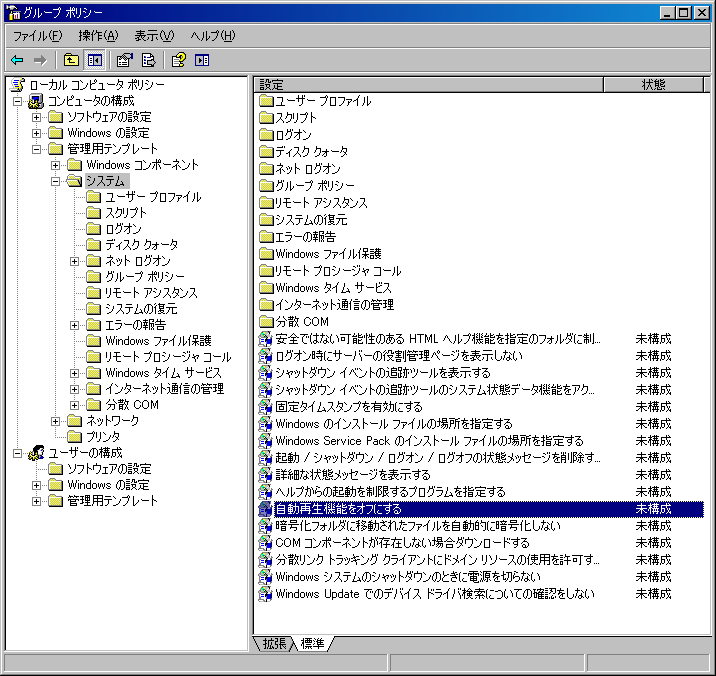
Task: Click the Help toolbar icon
Action: 179,60
